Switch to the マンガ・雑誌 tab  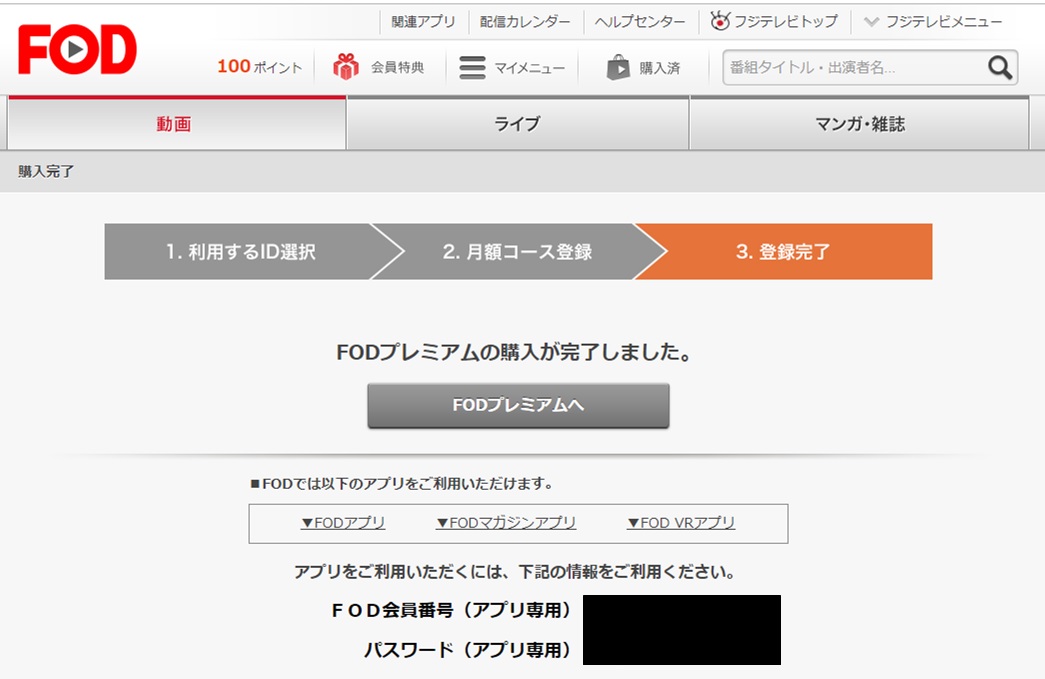(860, 123)
